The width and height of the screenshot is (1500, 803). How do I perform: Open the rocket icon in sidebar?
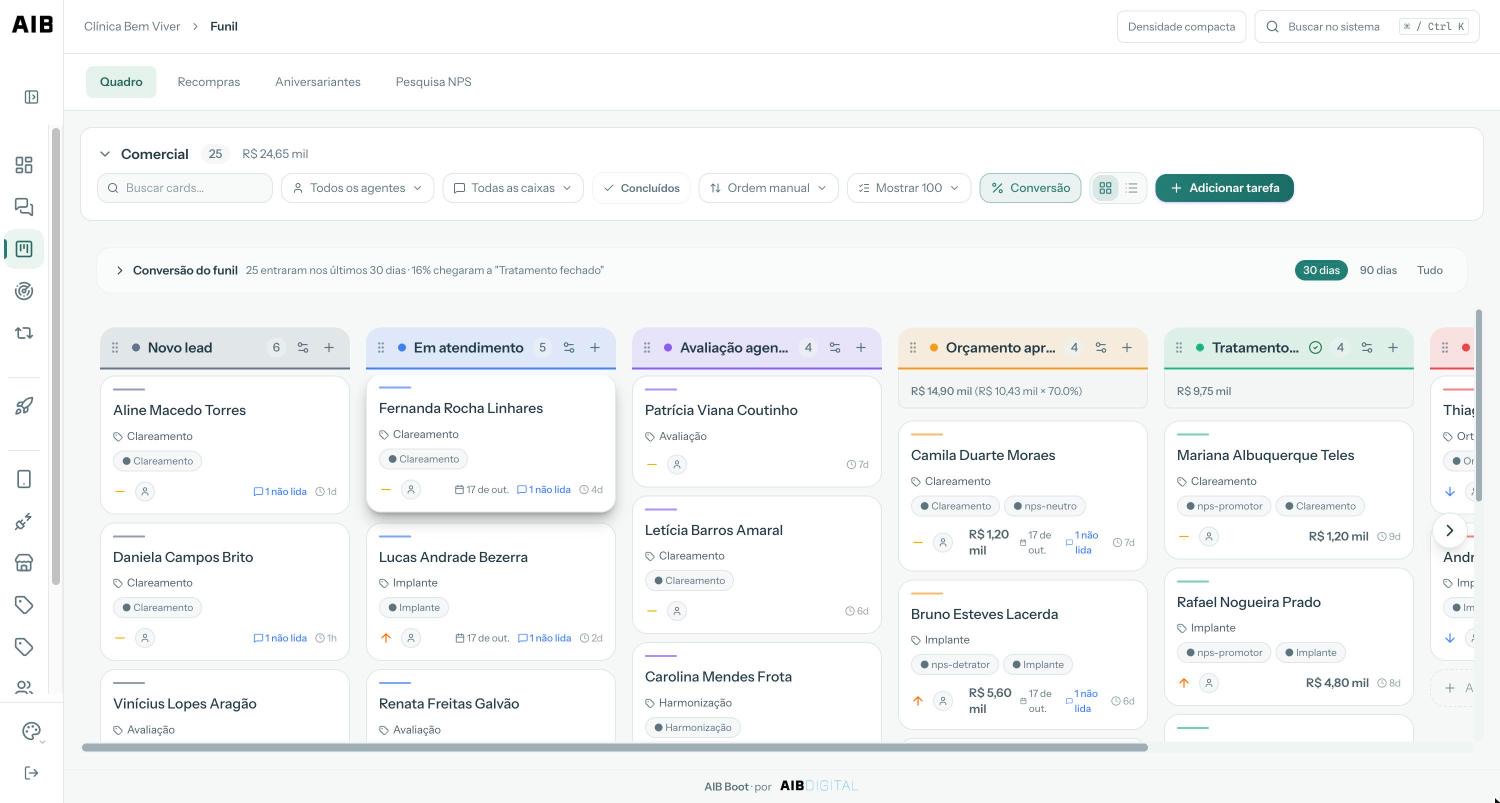24,405
